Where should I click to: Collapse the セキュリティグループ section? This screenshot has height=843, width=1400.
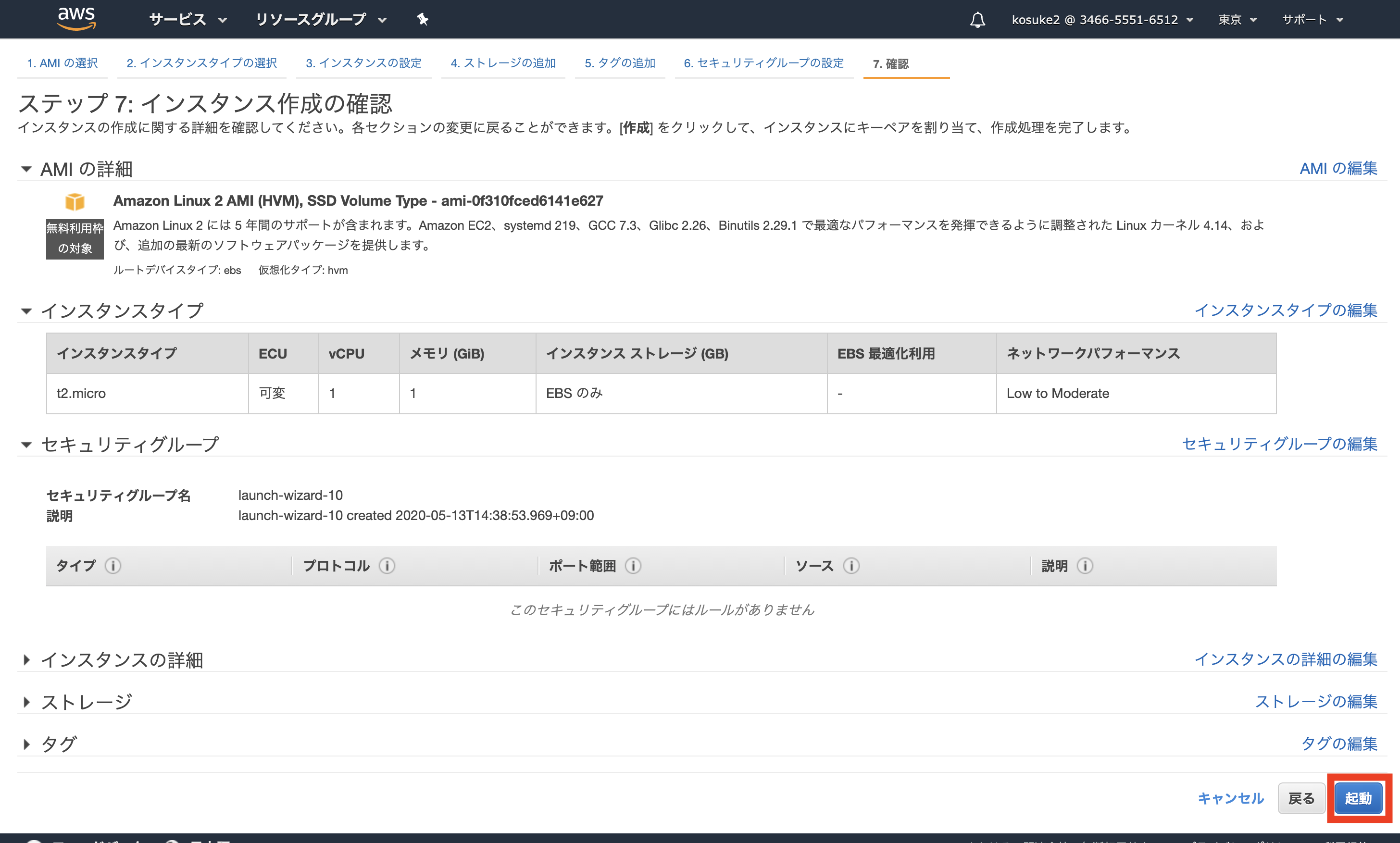(x=26, y=445)
